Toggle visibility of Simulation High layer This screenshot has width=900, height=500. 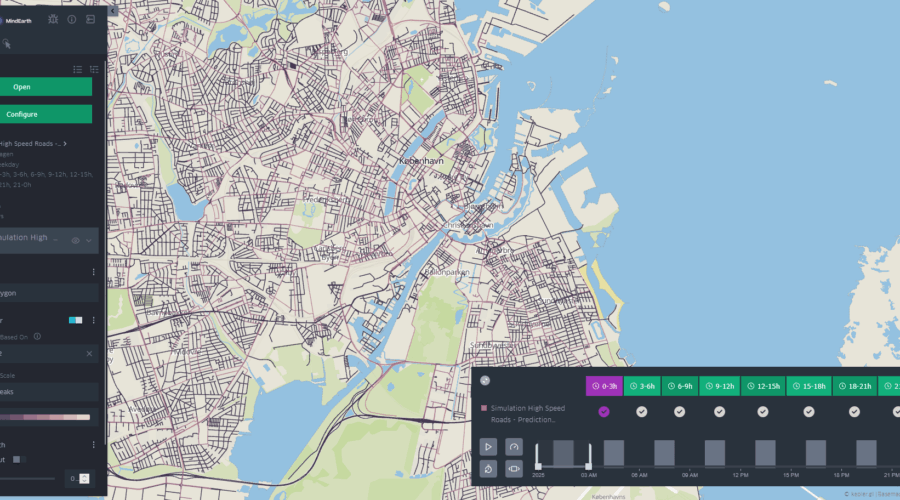tap(75, 240)
